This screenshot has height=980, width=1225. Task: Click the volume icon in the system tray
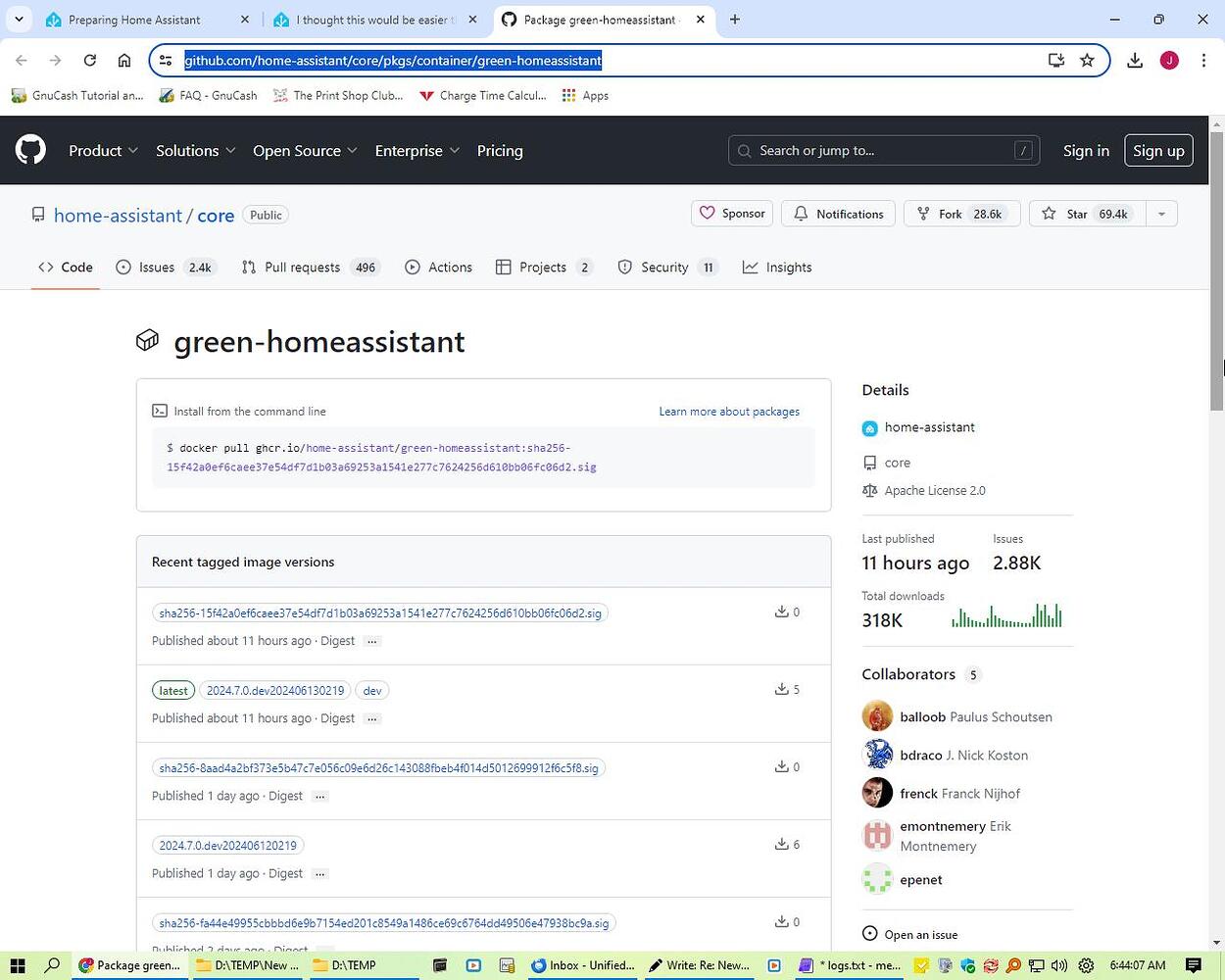pos(1059,965)
